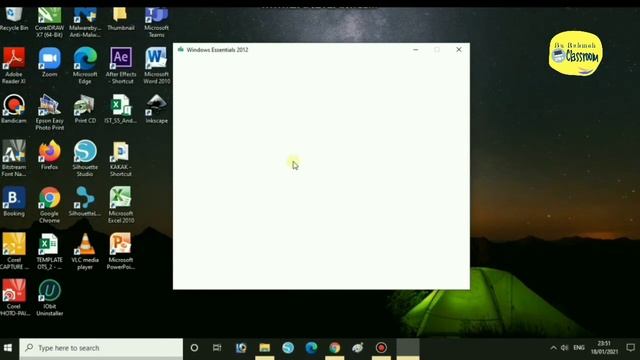The height and width of the screenshot is (360, 640).
Task: Open Silhouette Studio desktop icon
Action: coord(85,158)
